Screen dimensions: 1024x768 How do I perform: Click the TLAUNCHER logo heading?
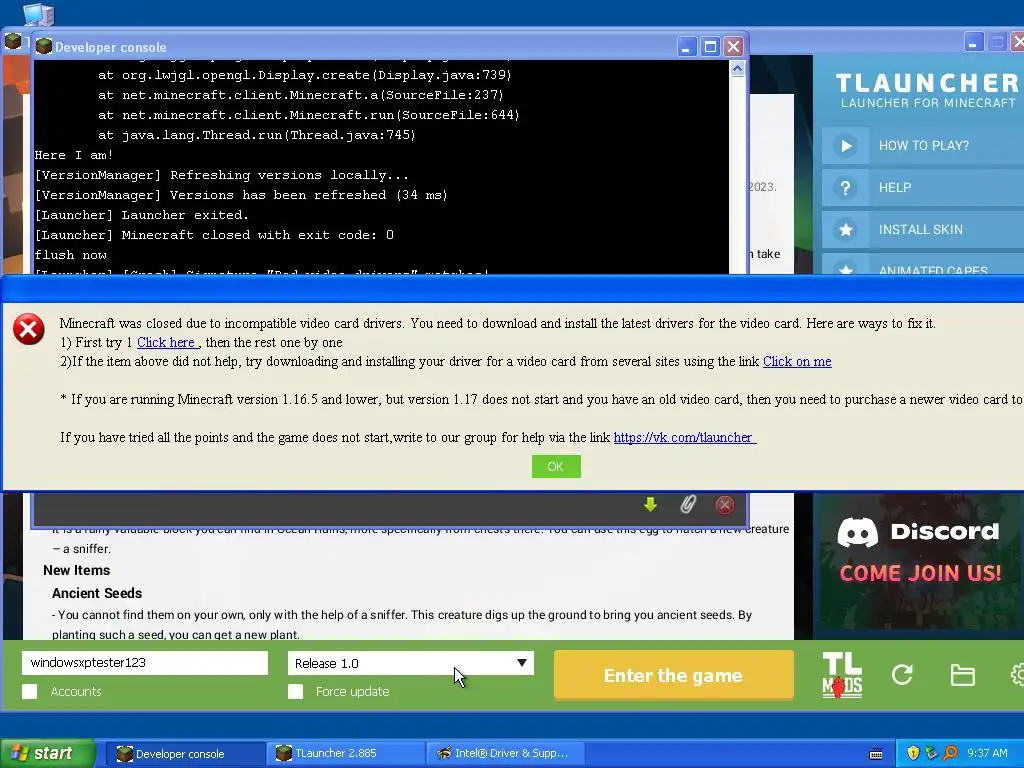[x=927, y=83]
